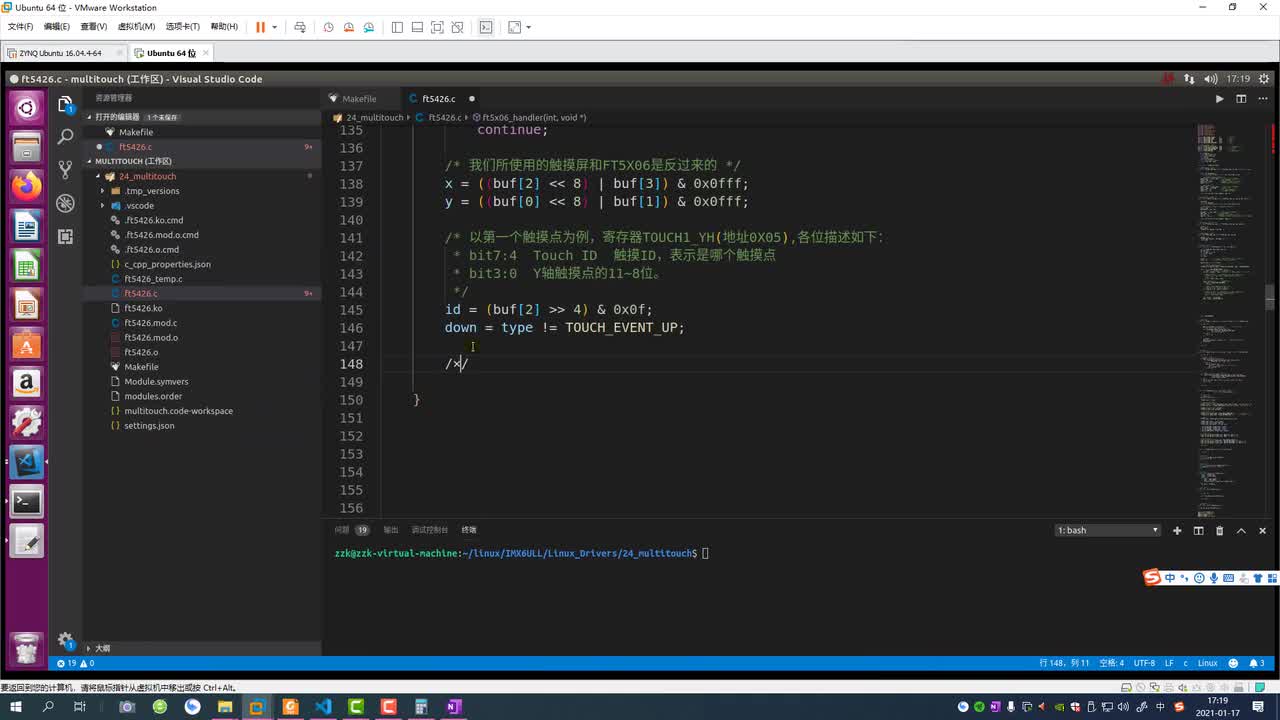This screenshot has height=720, width=1280.
Task: Change indentation spaces setting in status bar
Action: [x=1112, y=663]
